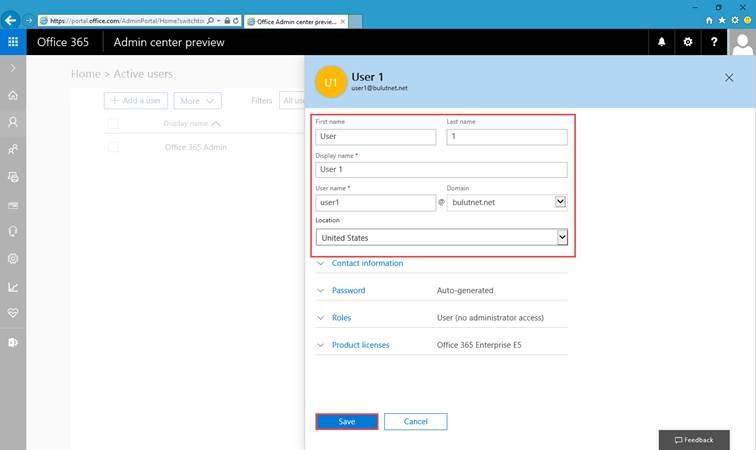The image size is (756, 450).
Task: Open the Domain dropdown
Action: [507, 203]
